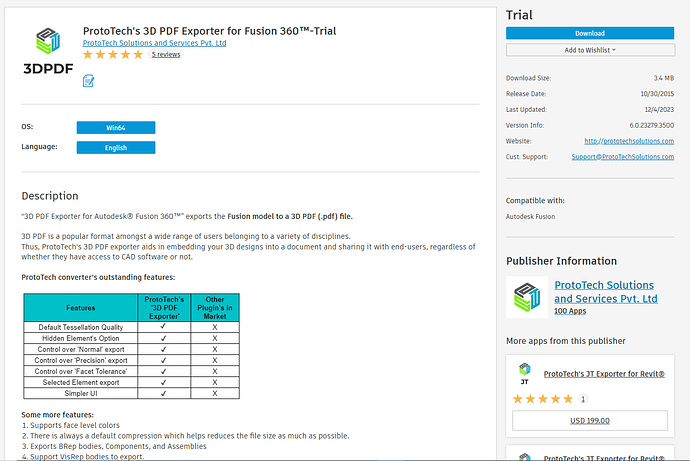This screenshot has height=461, width=690.
Task: Click the five-star rating under the app title
Action: point(113,55)
